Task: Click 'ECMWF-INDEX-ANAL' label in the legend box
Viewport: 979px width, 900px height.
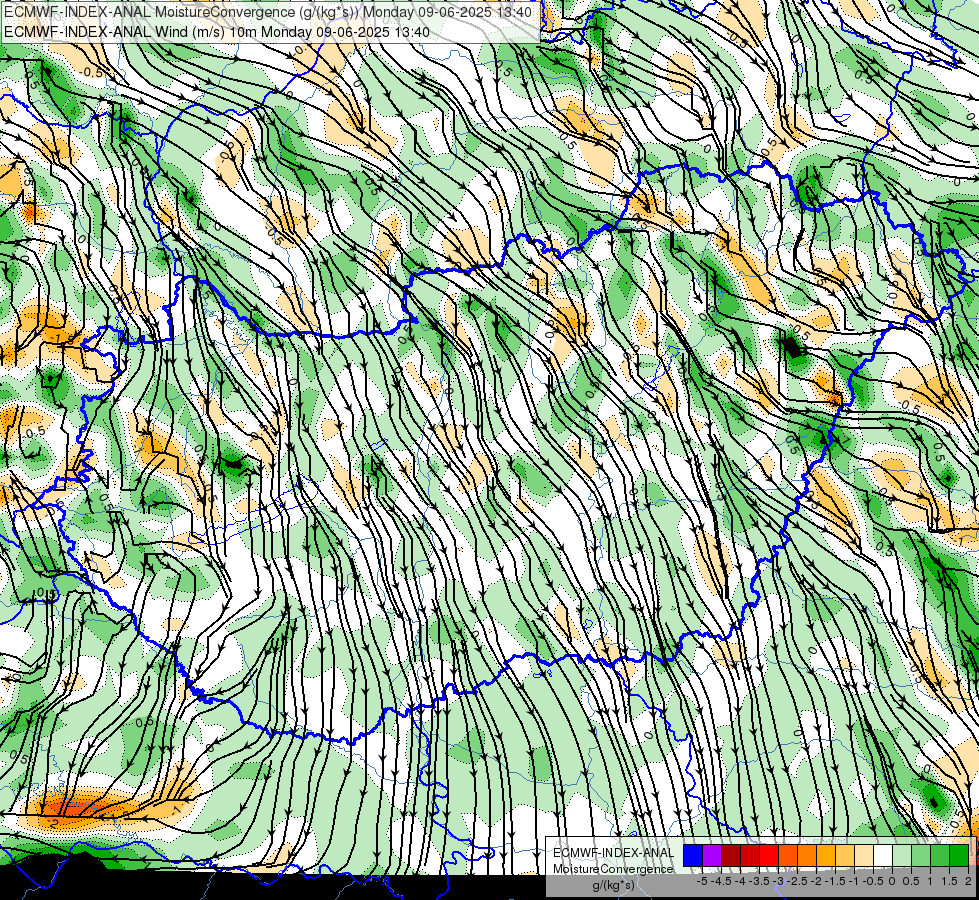Action: (x=614, y=853)
